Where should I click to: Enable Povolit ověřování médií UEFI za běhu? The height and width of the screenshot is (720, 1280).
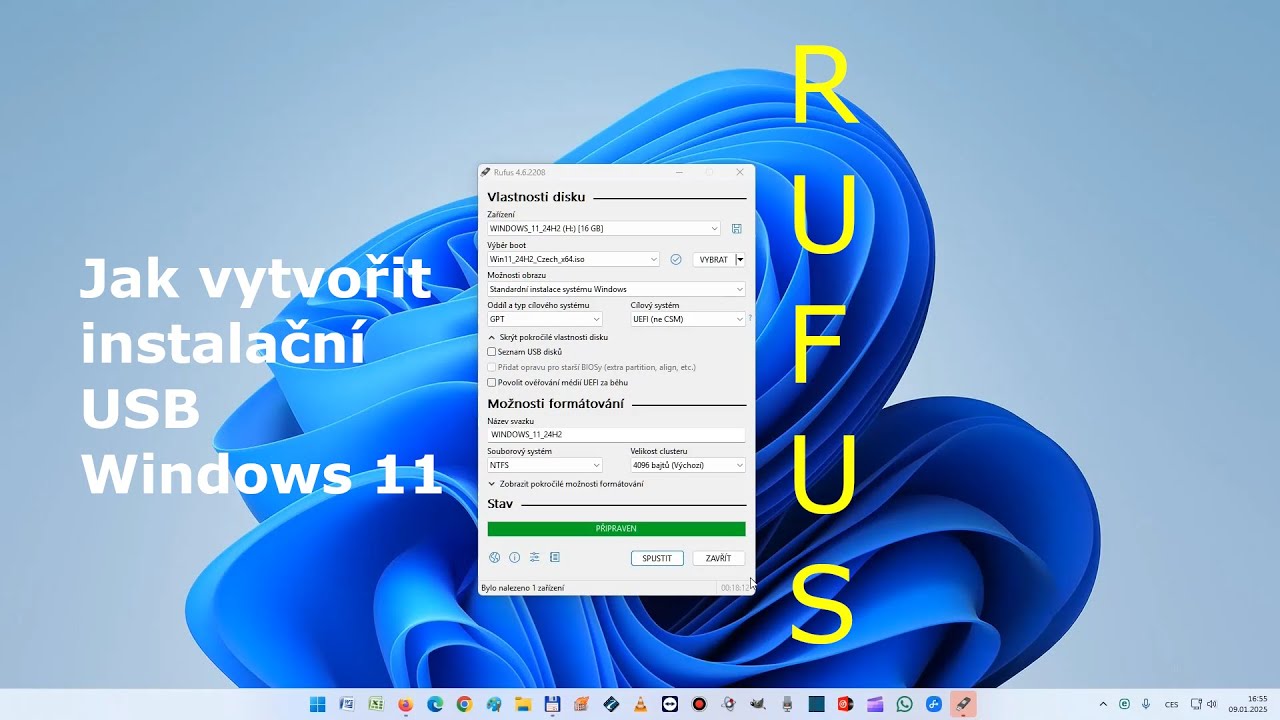491,382
